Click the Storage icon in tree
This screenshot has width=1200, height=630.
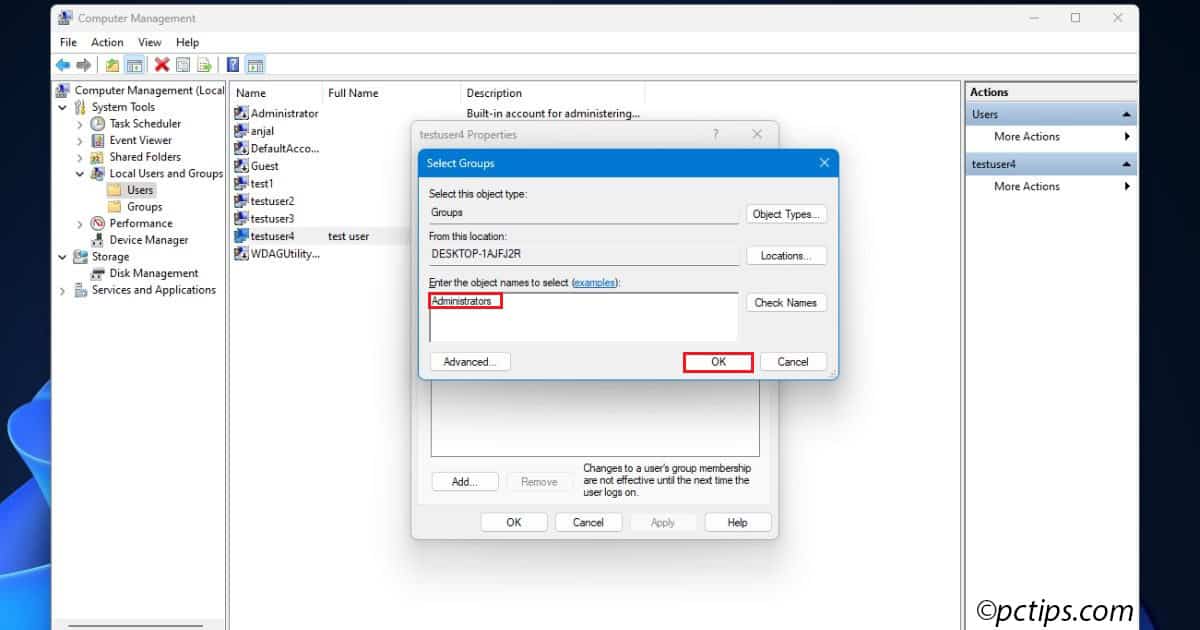tap(80, 257)
